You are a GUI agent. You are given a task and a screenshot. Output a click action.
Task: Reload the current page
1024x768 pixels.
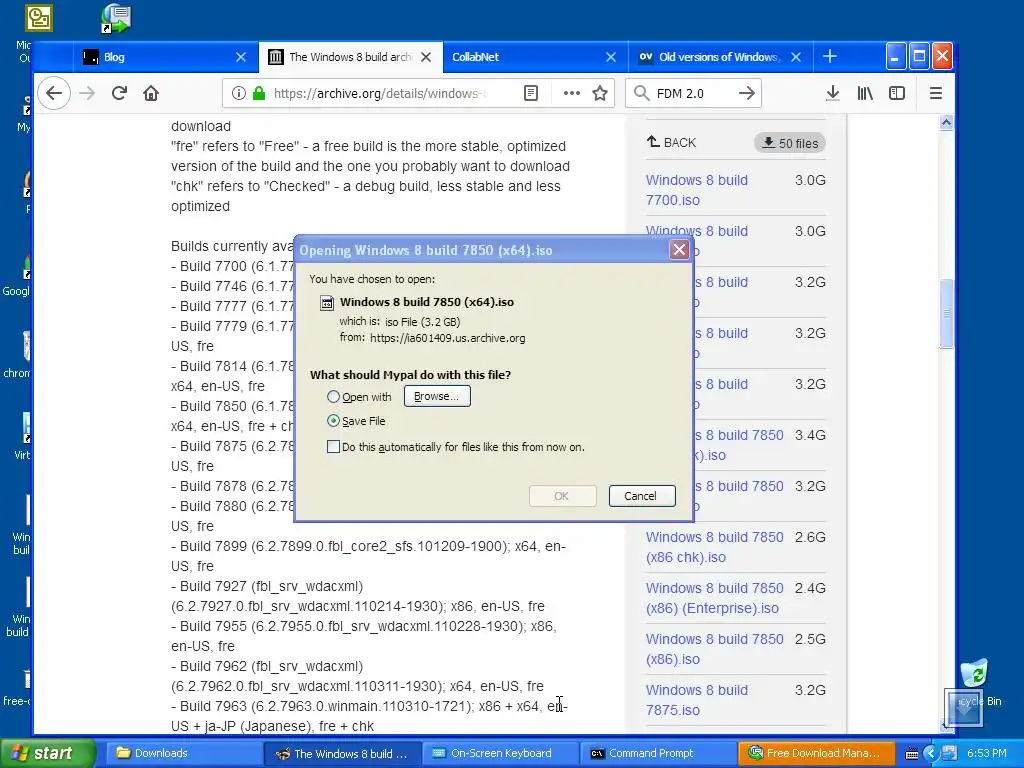(119, 93)
